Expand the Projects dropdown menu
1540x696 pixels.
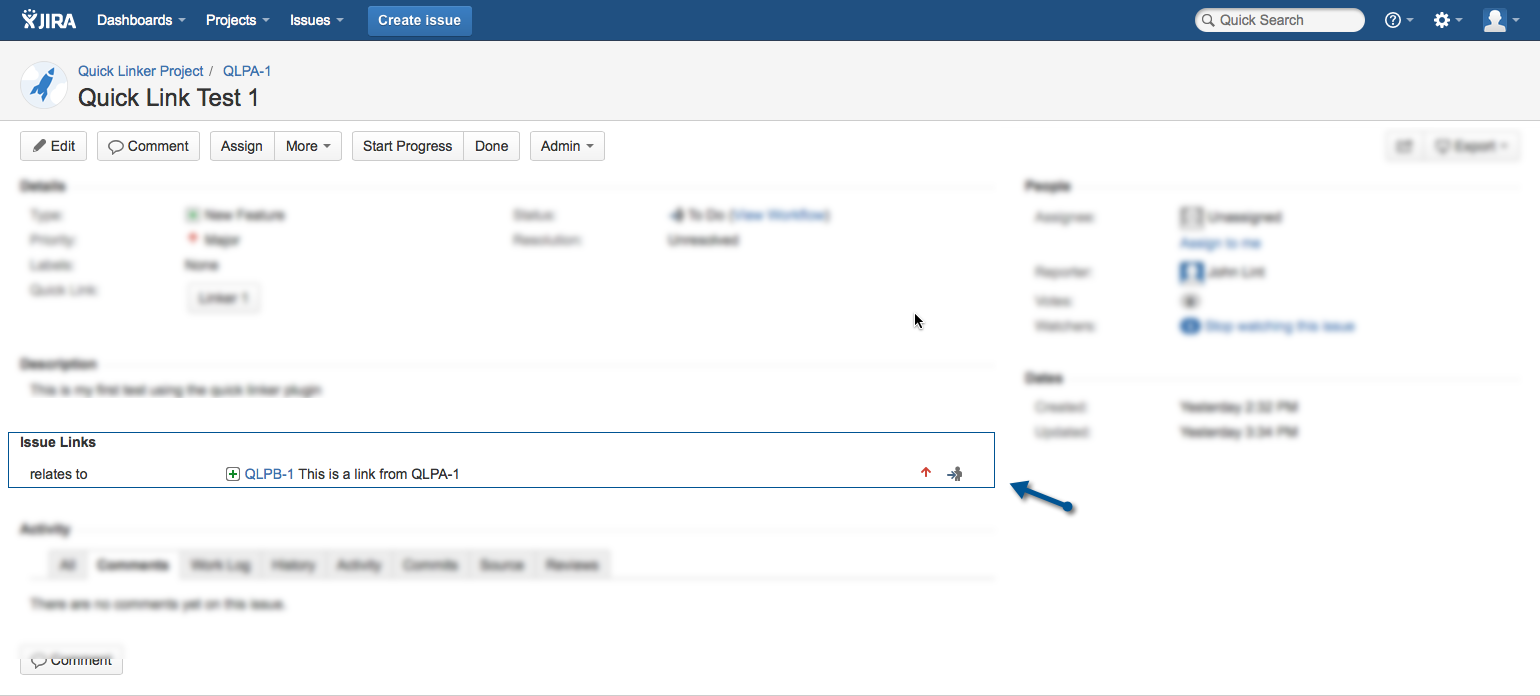click(238, 20)
